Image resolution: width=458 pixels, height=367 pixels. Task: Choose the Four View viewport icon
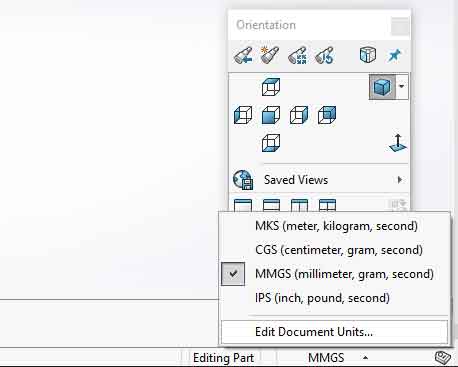(327, 205)
